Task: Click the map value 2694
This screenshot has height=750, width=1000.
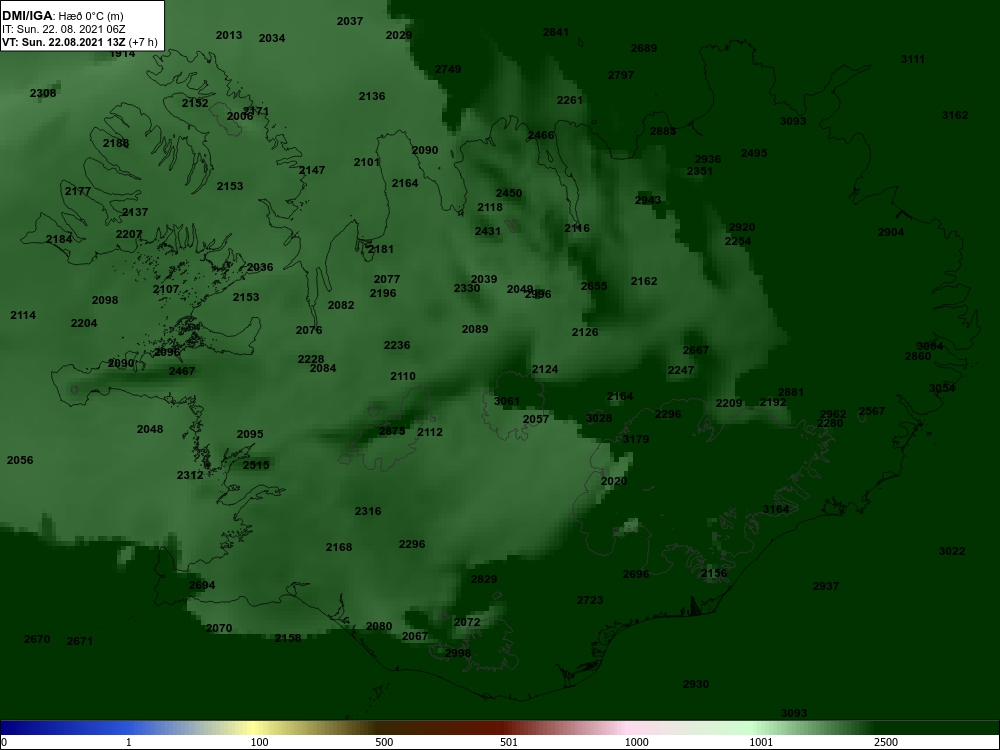Action: (202, 585)
